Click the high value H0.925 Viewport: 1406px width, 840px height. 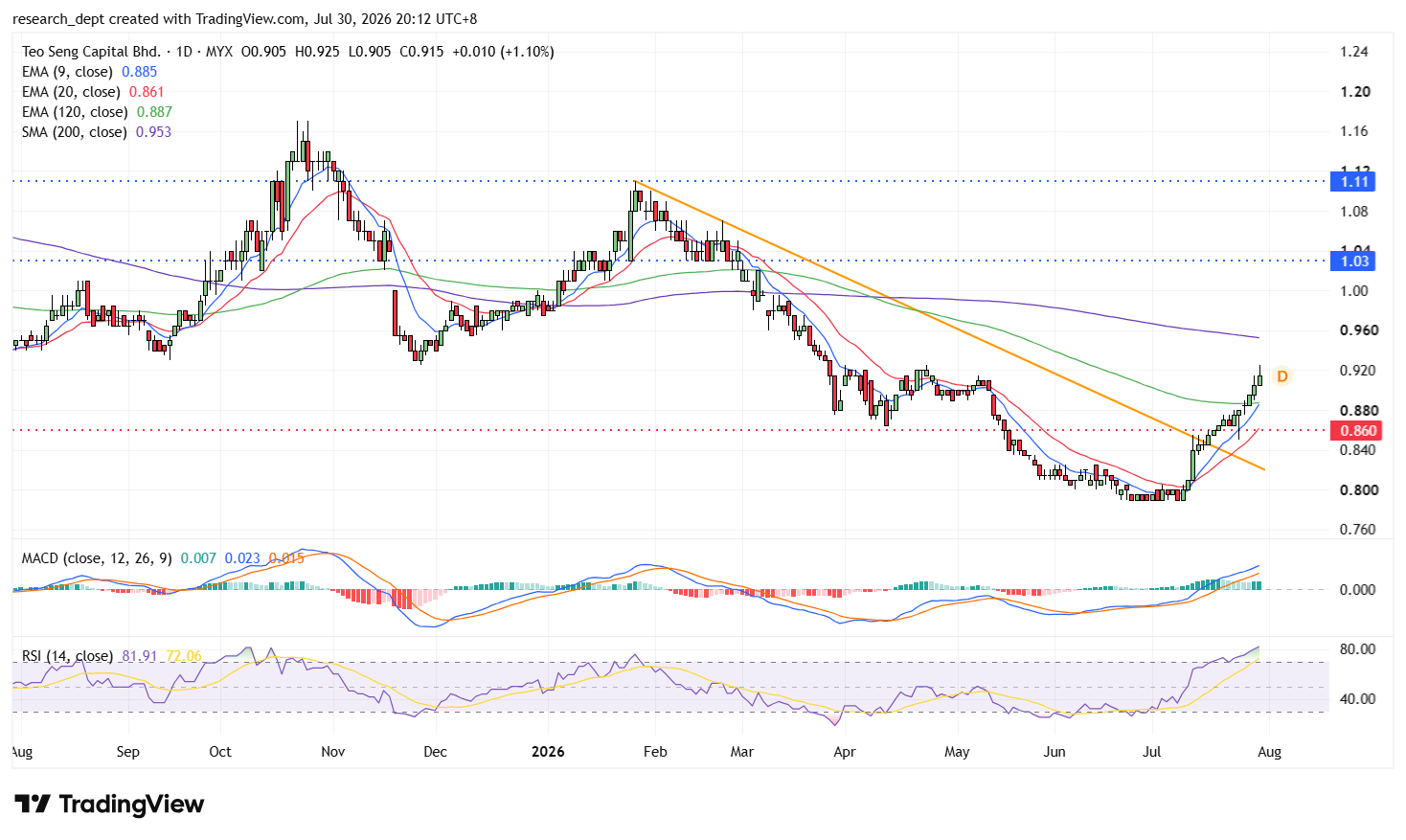point(317,52)
